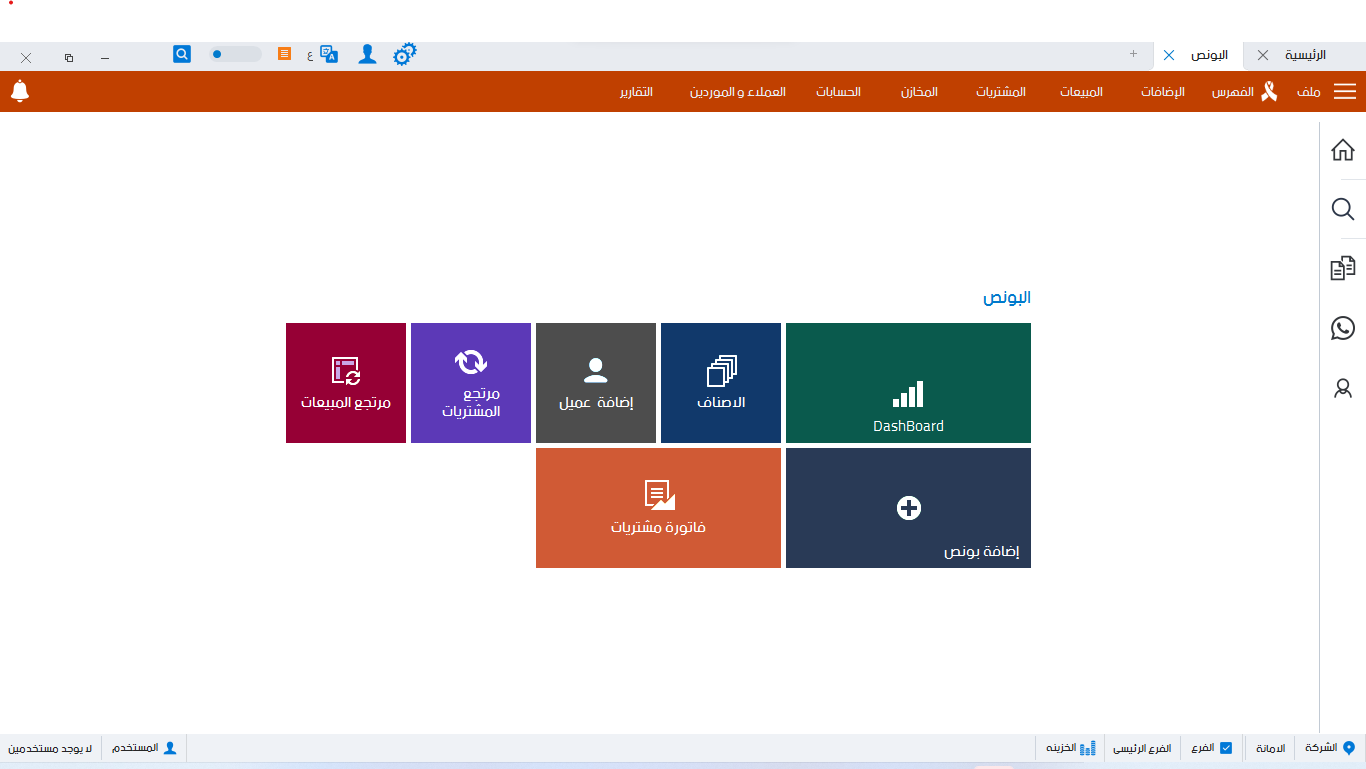Screen dimensions: 1366x769
Task: Open the notifications bell in the orange bar
Action: pyautogui.click(x=18, y=91)
